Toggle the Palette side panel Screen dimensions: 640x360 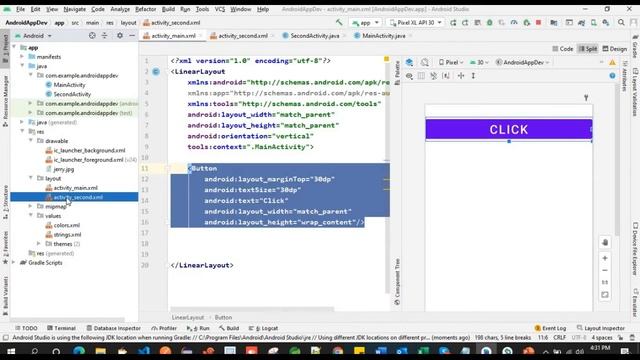[x=398, y=73]
